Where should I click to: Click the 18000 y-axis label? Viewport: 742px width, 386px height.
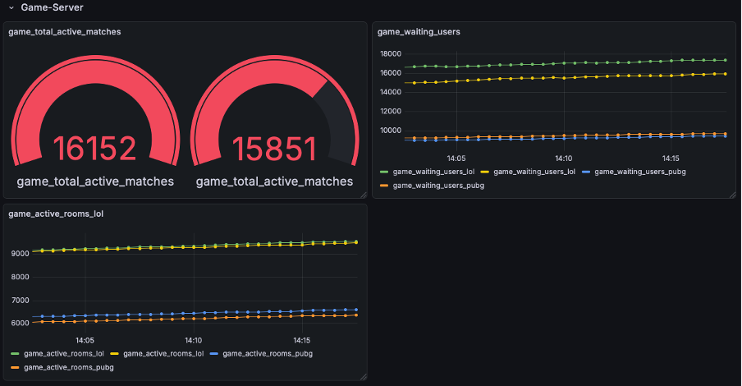click(x=390, y=54)
